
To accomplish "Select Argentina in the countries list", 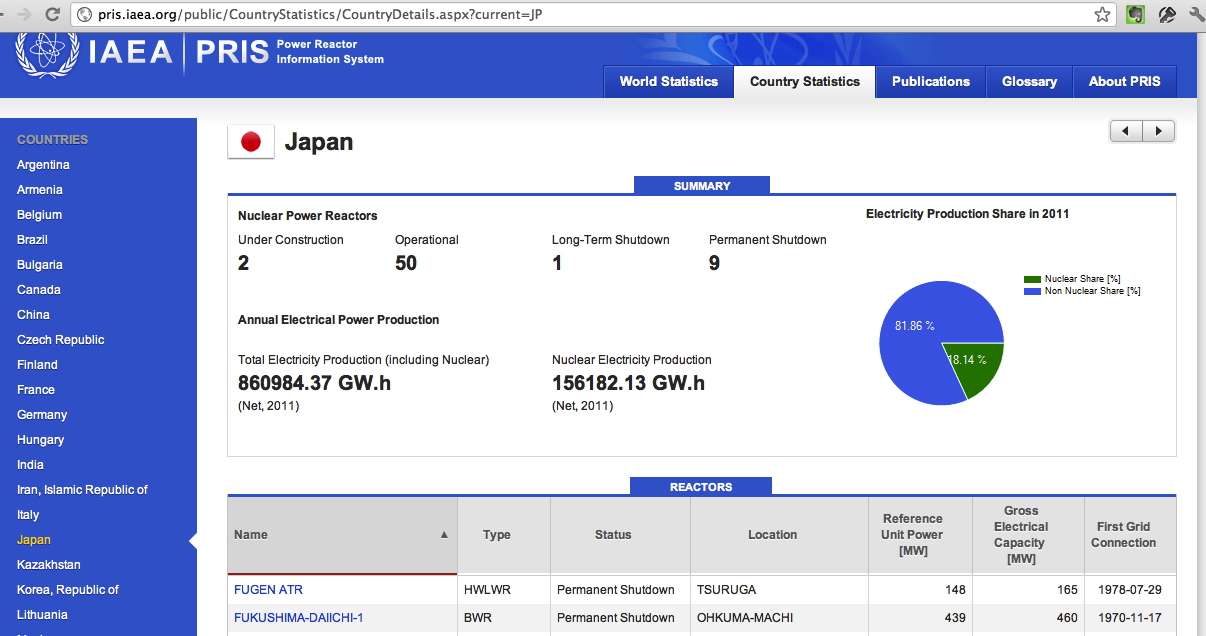I will point(43,165).
